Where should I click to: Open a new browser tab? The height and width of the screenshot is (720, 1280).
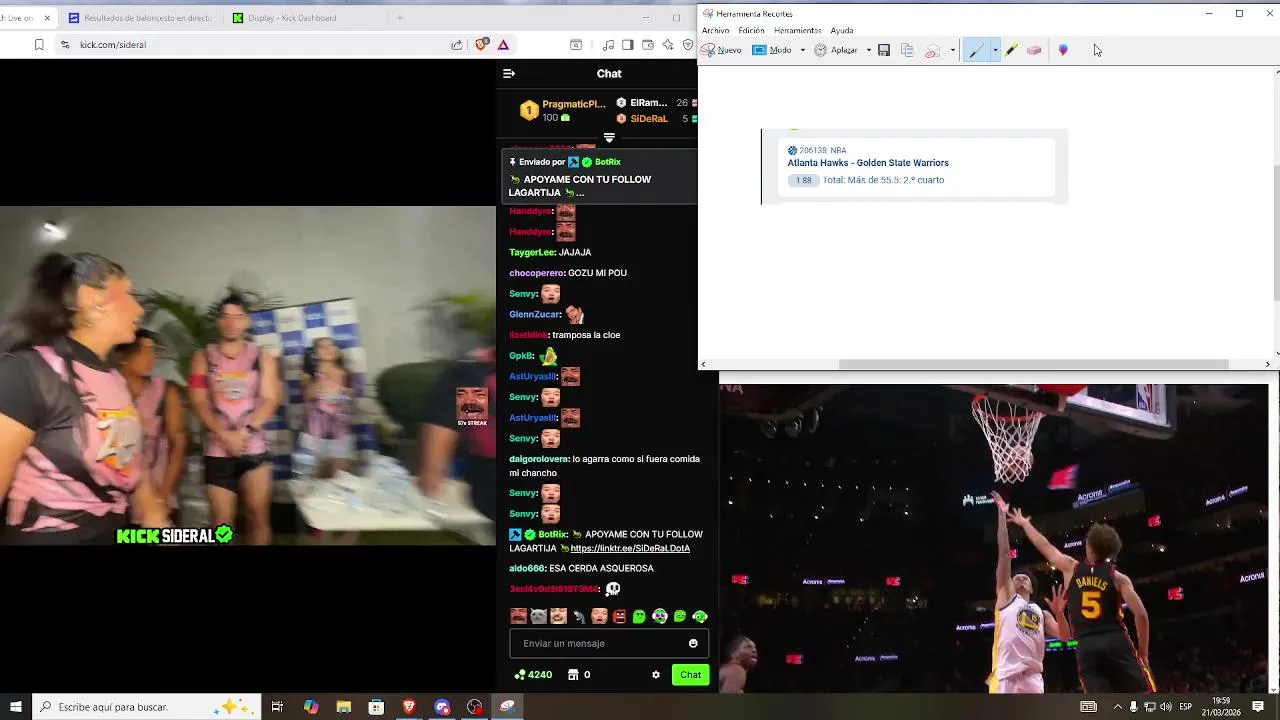click(400, 18)
